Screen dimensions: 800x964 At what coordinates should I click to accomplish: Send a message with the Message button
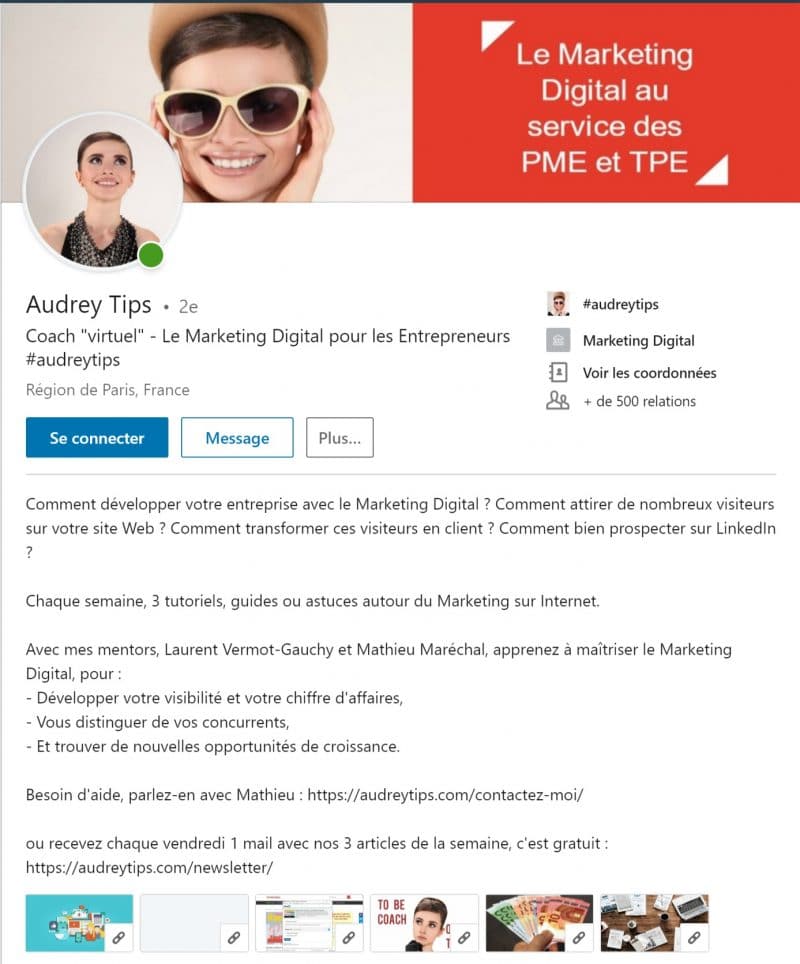237,438
